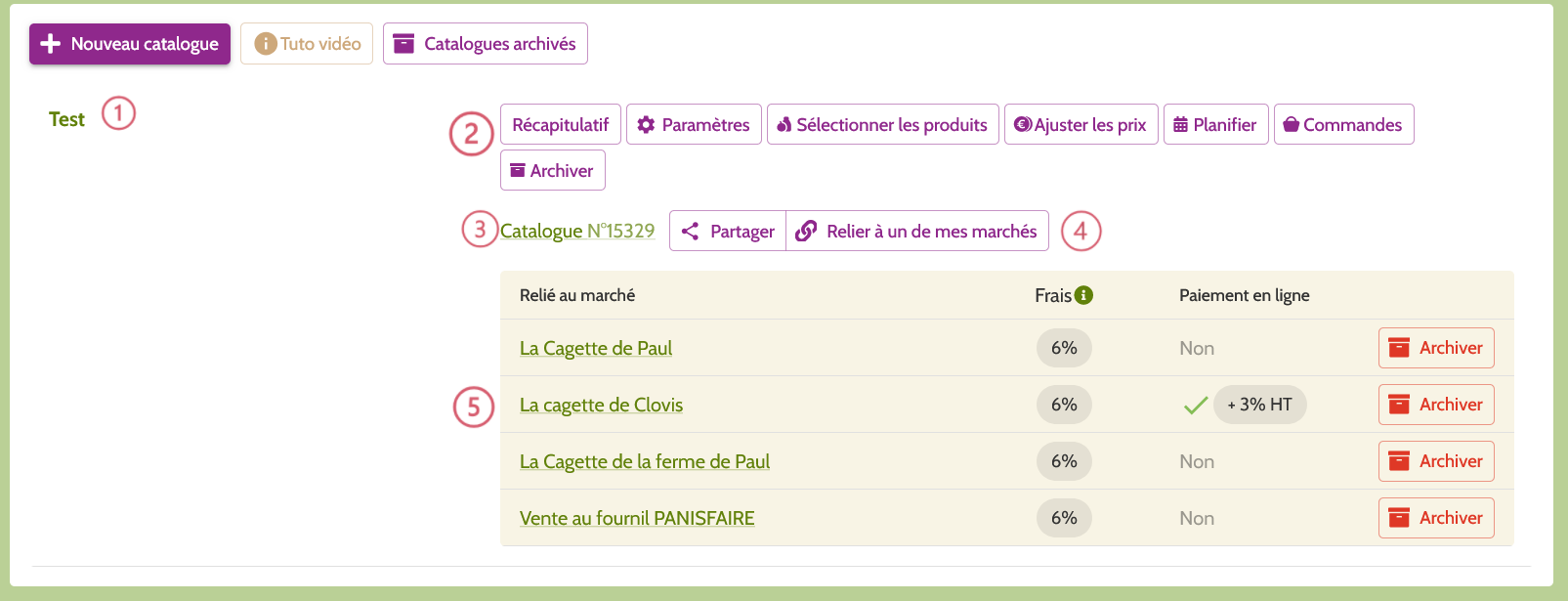Click the green checkmark for Clovis online payment
1568x601 pixels.
pos(1195,404)
